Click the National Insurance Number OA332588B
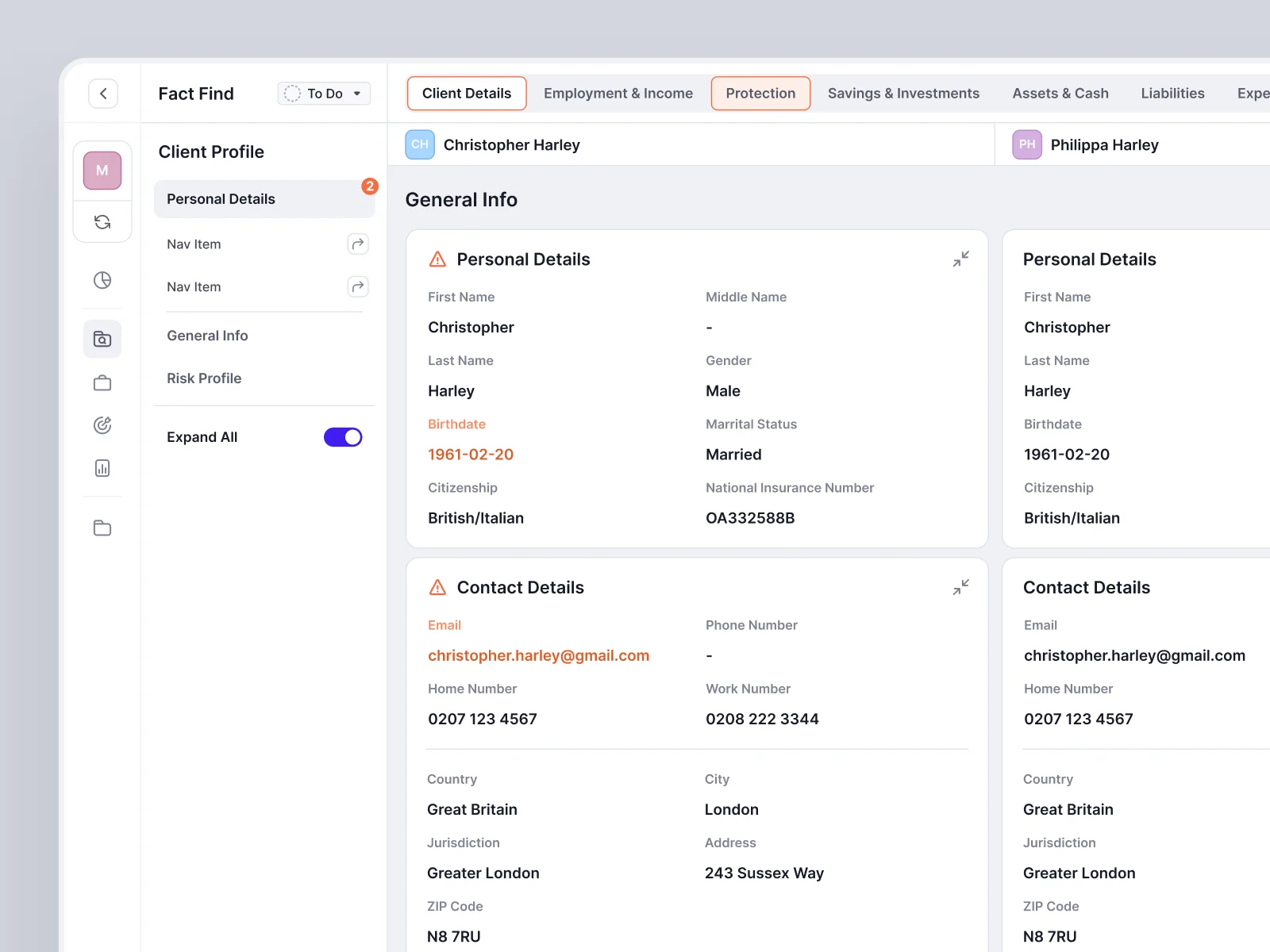The width and height of the screenshot is (1270, 952). 750,518
